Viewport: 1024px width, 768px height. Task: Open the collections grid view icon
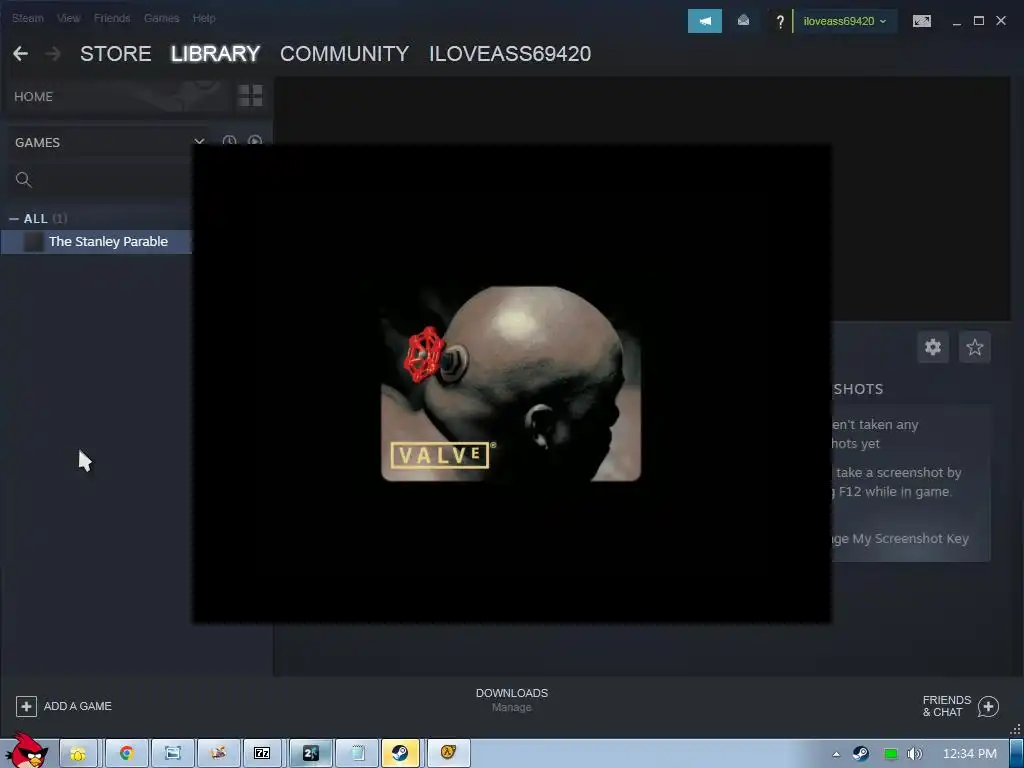pos(250,96)
